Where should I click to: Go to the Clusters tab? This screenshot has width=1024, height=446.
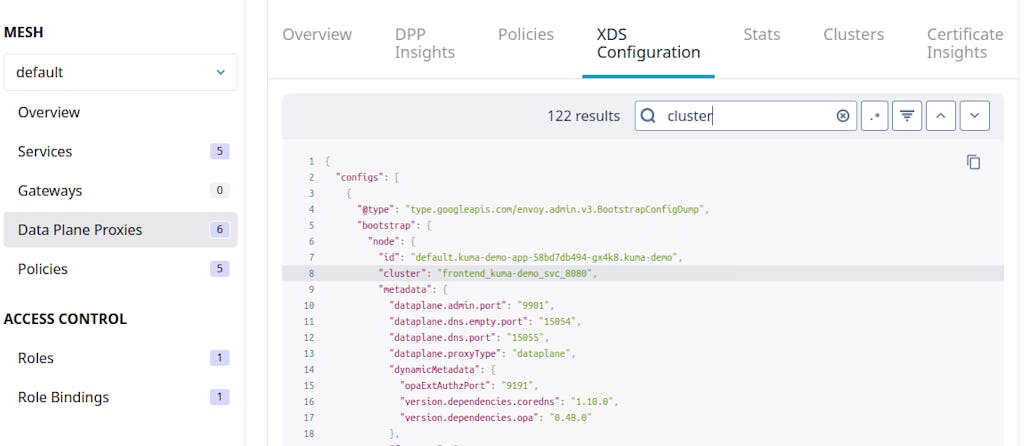tap(853, 34)
